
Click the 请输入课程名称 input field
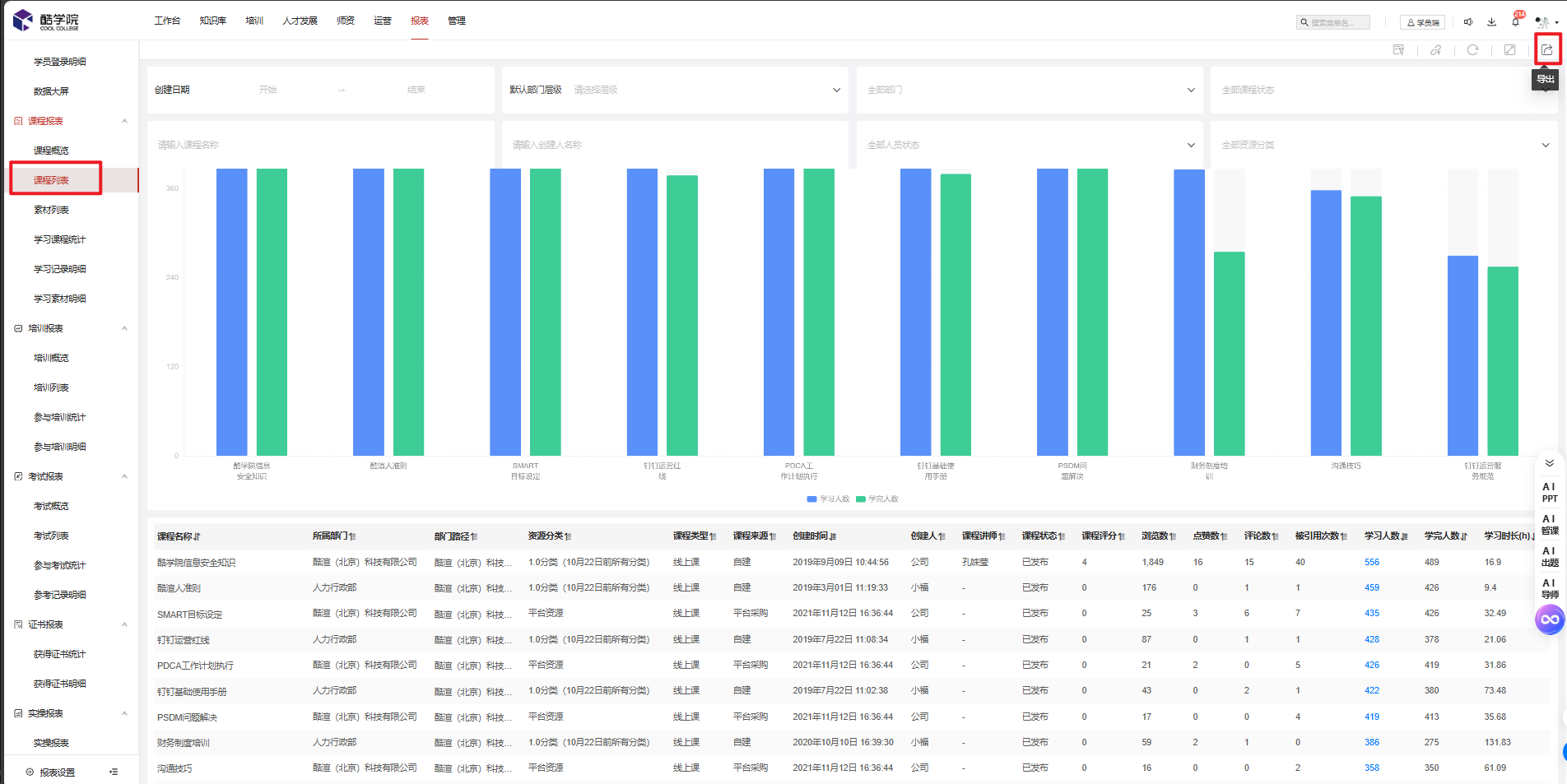(321, 145)
